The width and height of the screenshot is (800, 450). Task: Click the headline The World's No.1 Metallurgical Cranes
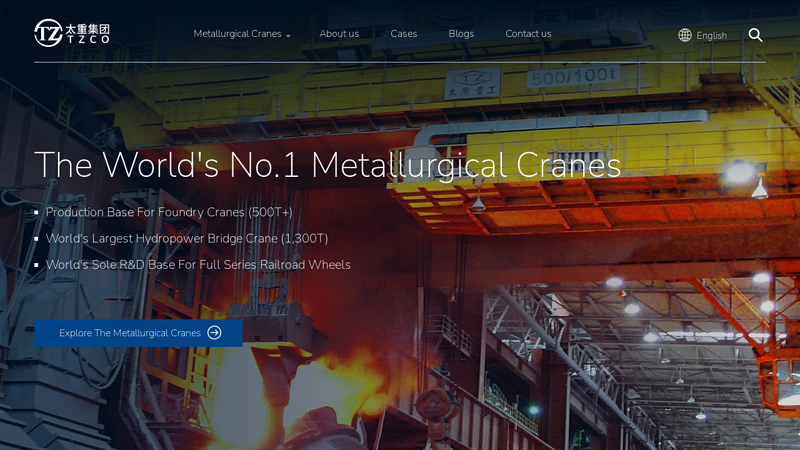click(328, 165)
